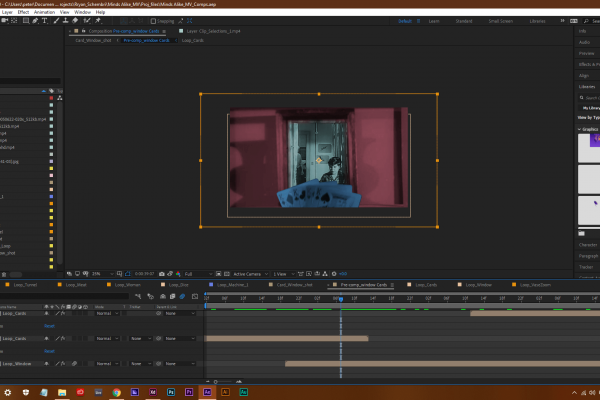Navigate to Card_Window_shot in comp breadcrumb
This screenshot has height=400, width=600.
click(x=93, y=40)
